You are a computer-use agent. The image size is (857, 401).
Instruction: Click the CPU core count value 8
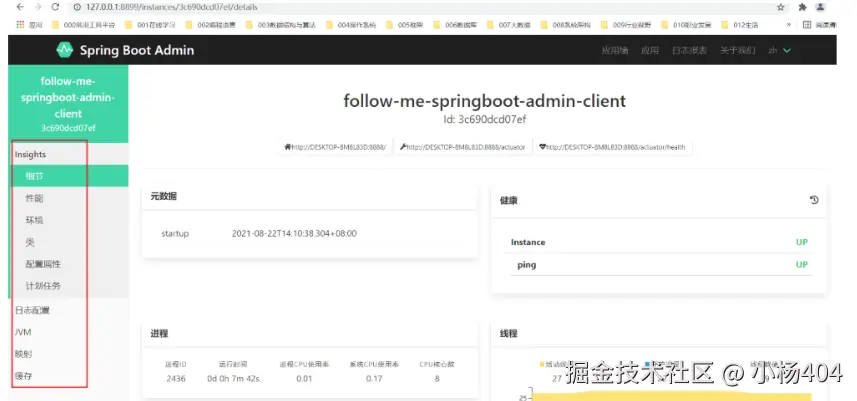coord(437,378)
